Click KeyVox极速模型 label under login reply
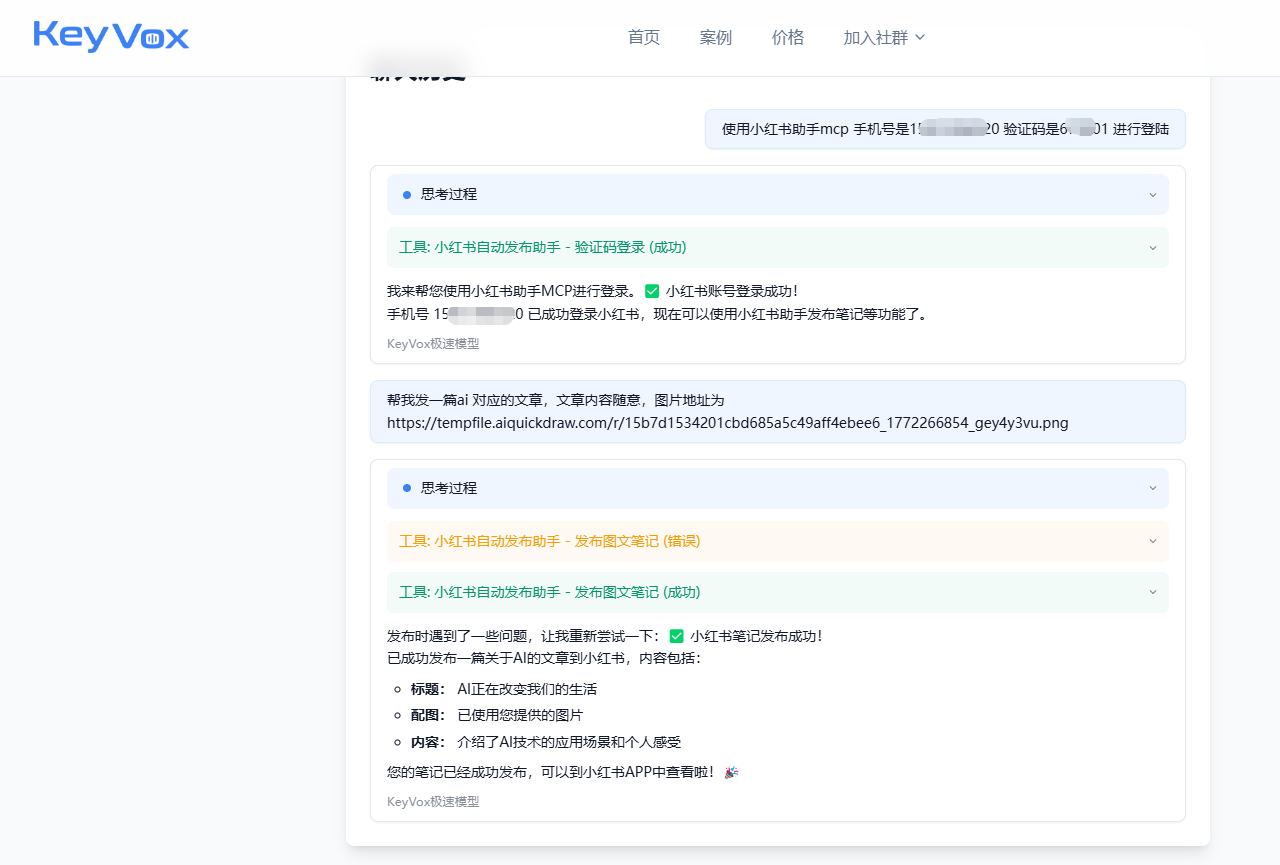This screenshot has height=865, width=1280. [x=433, y=344]
